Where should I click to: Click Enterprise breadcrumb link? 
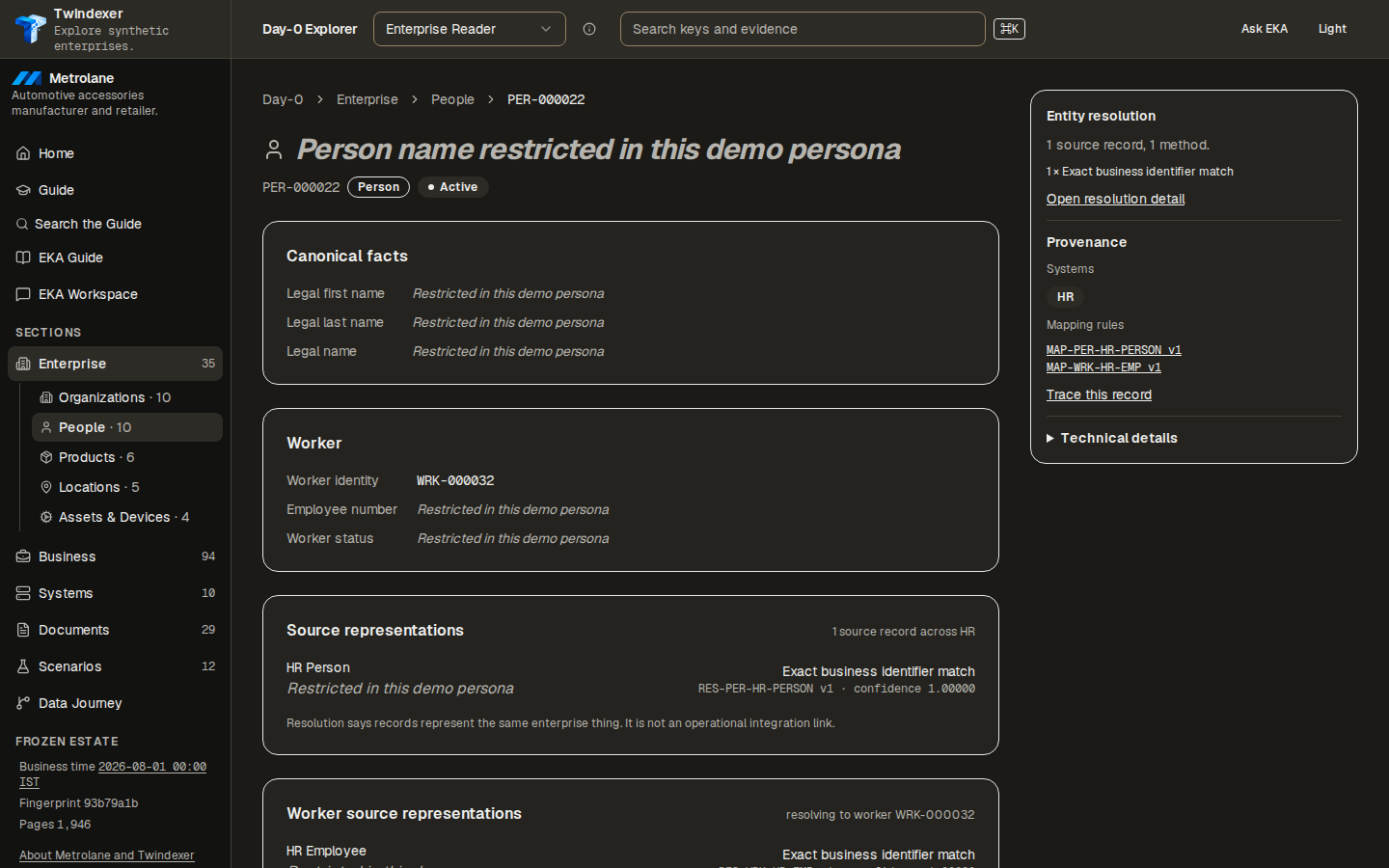coord(368,99)
